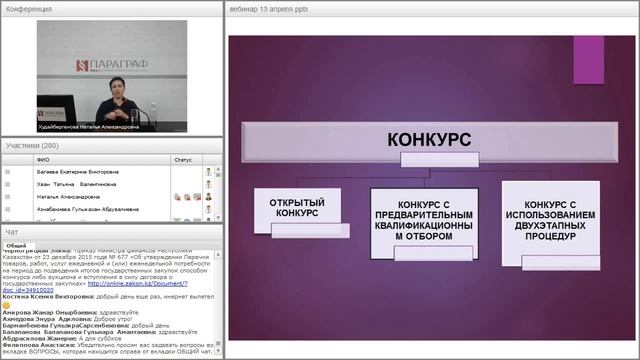
Task: Click chat scrollbar up arrow
Action: [218, 254]
